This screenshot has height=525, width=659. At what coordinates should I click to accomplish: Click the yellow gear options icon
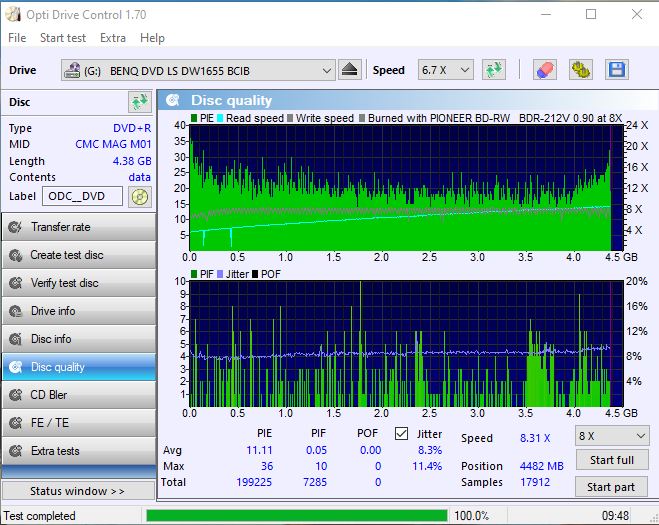click(x=581, y=70)
